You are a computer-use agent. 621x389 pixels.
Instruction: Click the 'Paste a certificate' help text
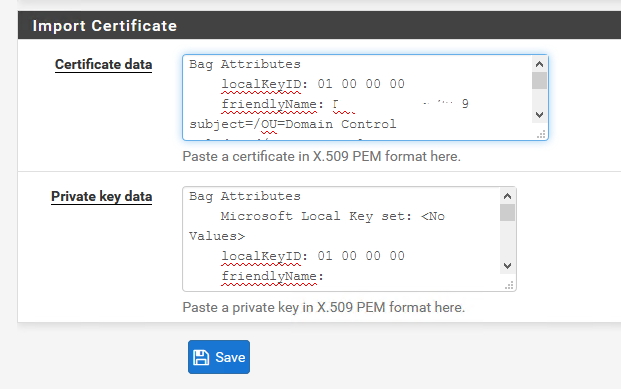[x=321, y=156]
